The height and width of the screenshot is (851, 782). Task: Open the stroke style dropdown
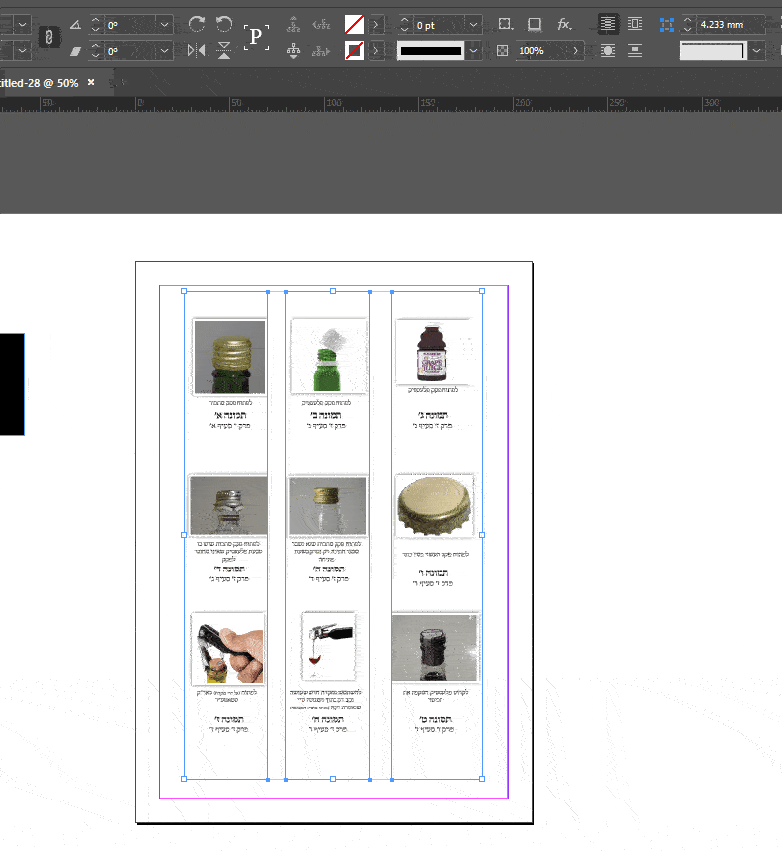[473, 51]
